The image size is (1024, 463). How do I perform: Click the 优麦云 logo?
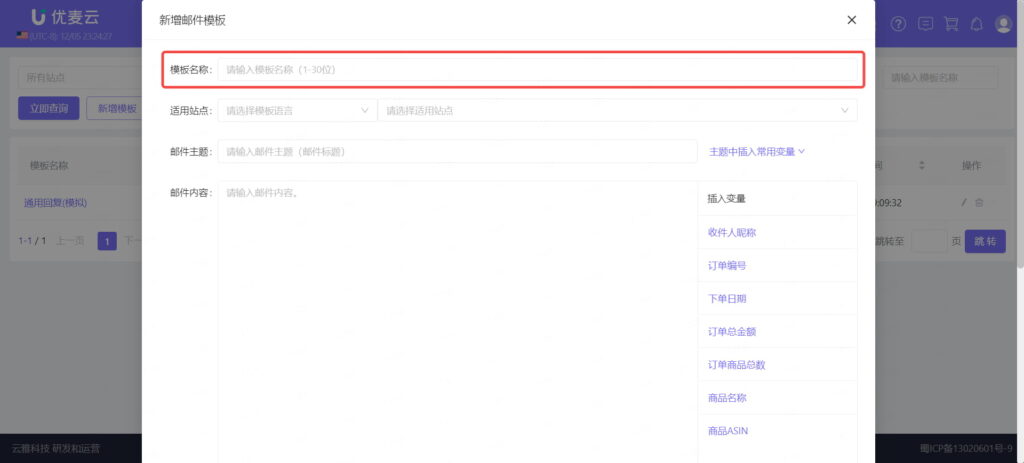point(65,17)
